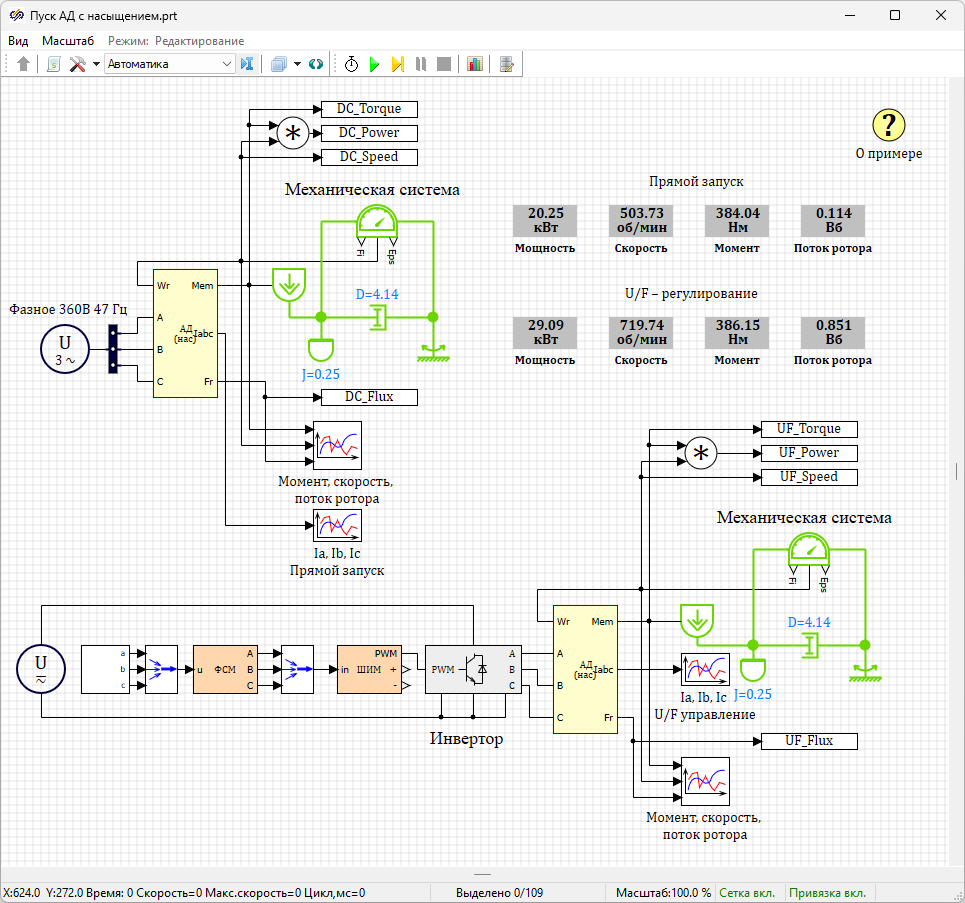Open the yellow question mark 'О примере' icon

(x=888, y=125)
